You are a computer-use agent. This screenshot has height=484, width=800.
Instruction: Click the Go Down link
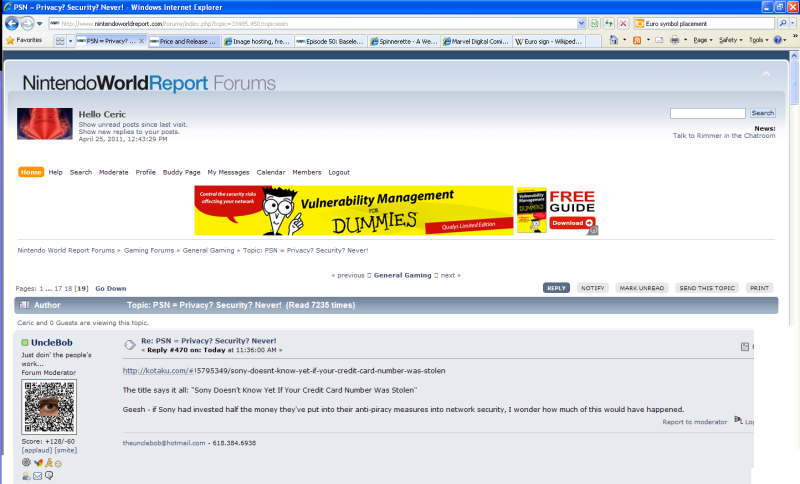tap(111, 289)
